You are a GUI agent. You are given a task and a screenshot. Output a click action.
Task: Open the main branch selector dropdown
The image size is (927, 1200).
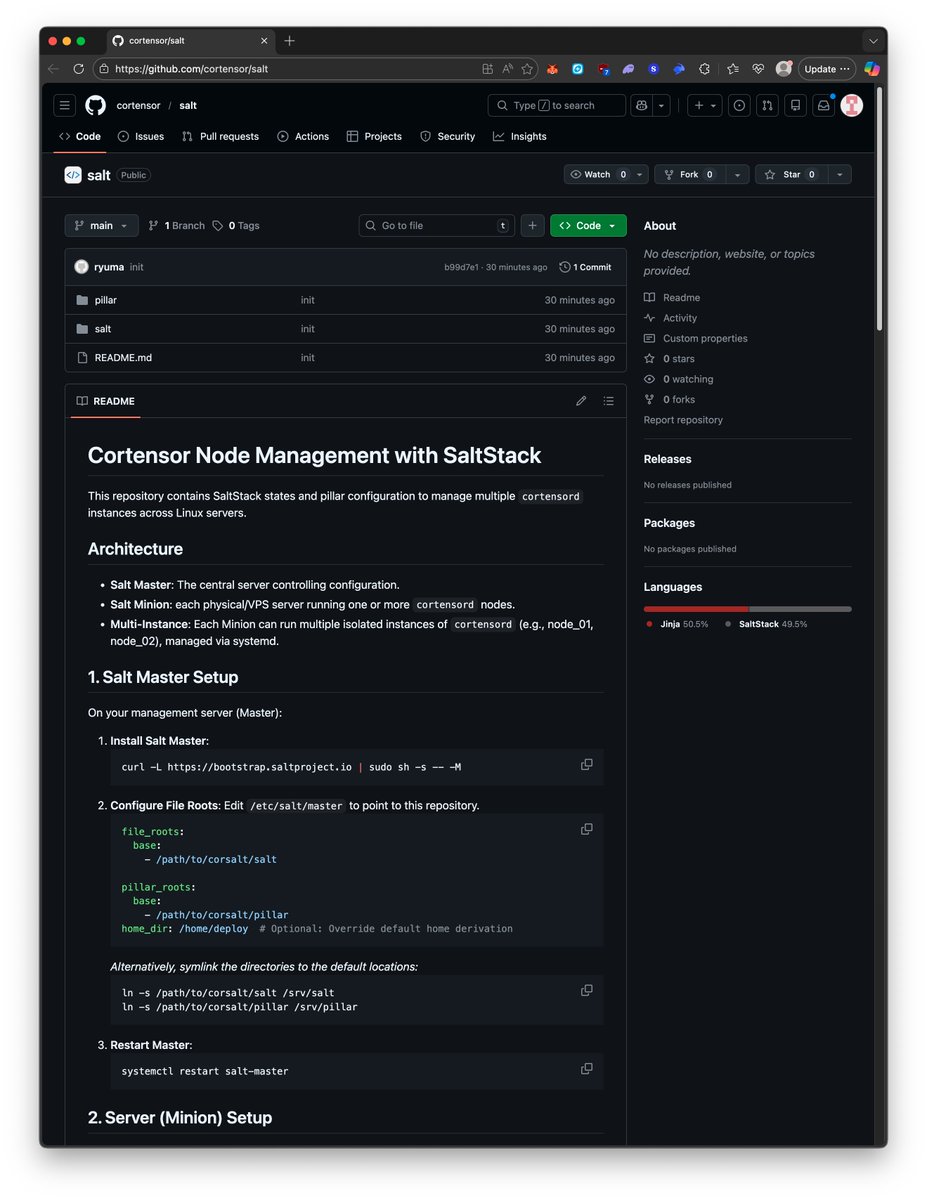coord(101,226)
